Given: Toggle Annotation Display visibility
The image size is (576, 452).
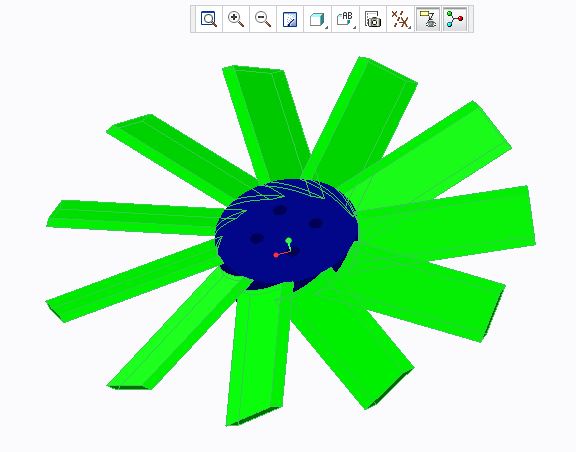Looking at the screenshot, I should tap(428, 19).
